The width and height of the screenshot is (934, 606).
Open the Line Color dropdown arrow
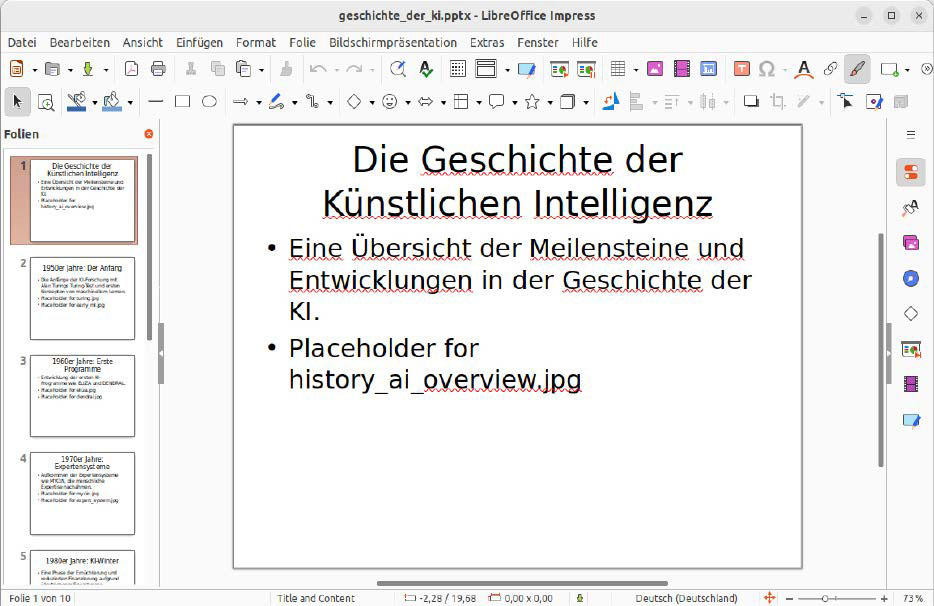(94, 103)
